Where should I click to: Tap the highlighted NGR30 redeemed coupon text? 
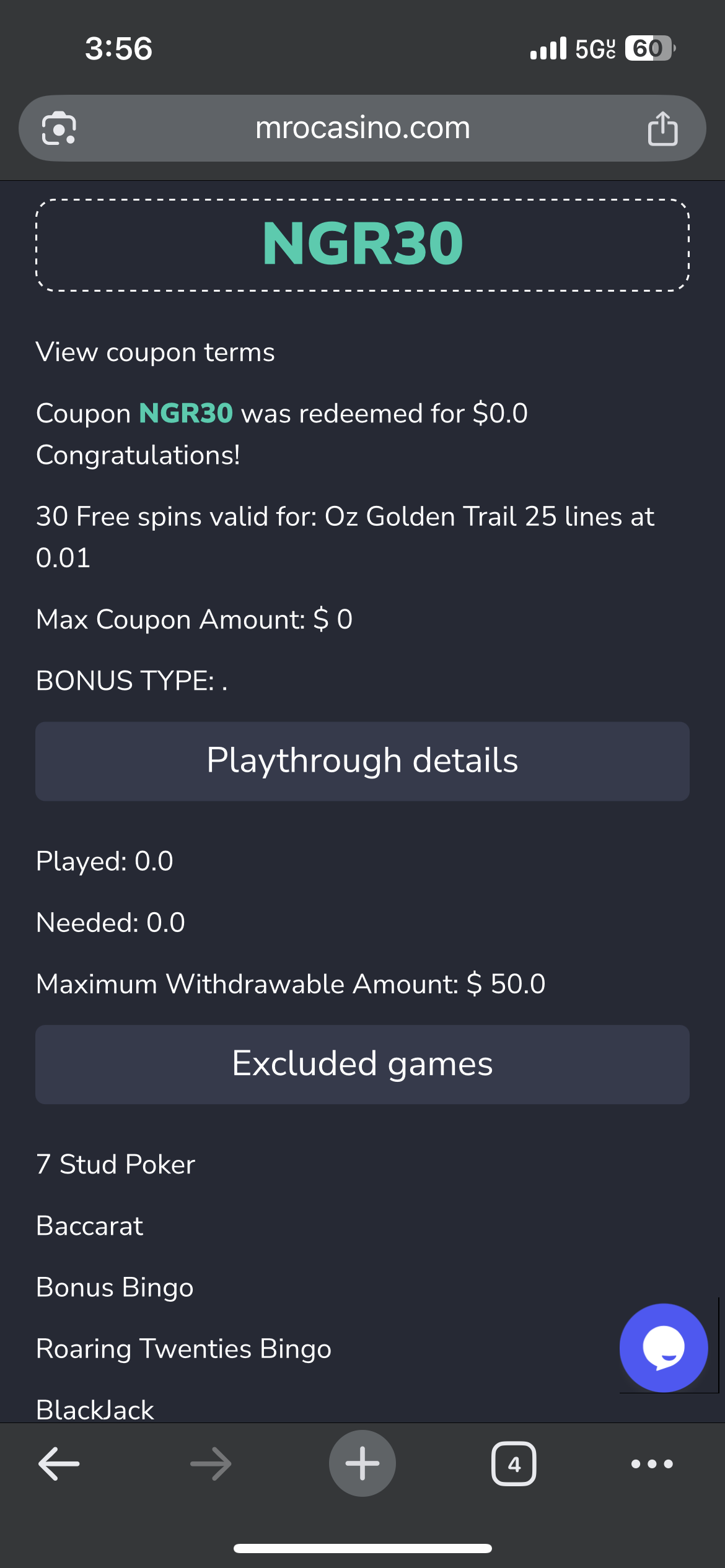pos(186,413)
